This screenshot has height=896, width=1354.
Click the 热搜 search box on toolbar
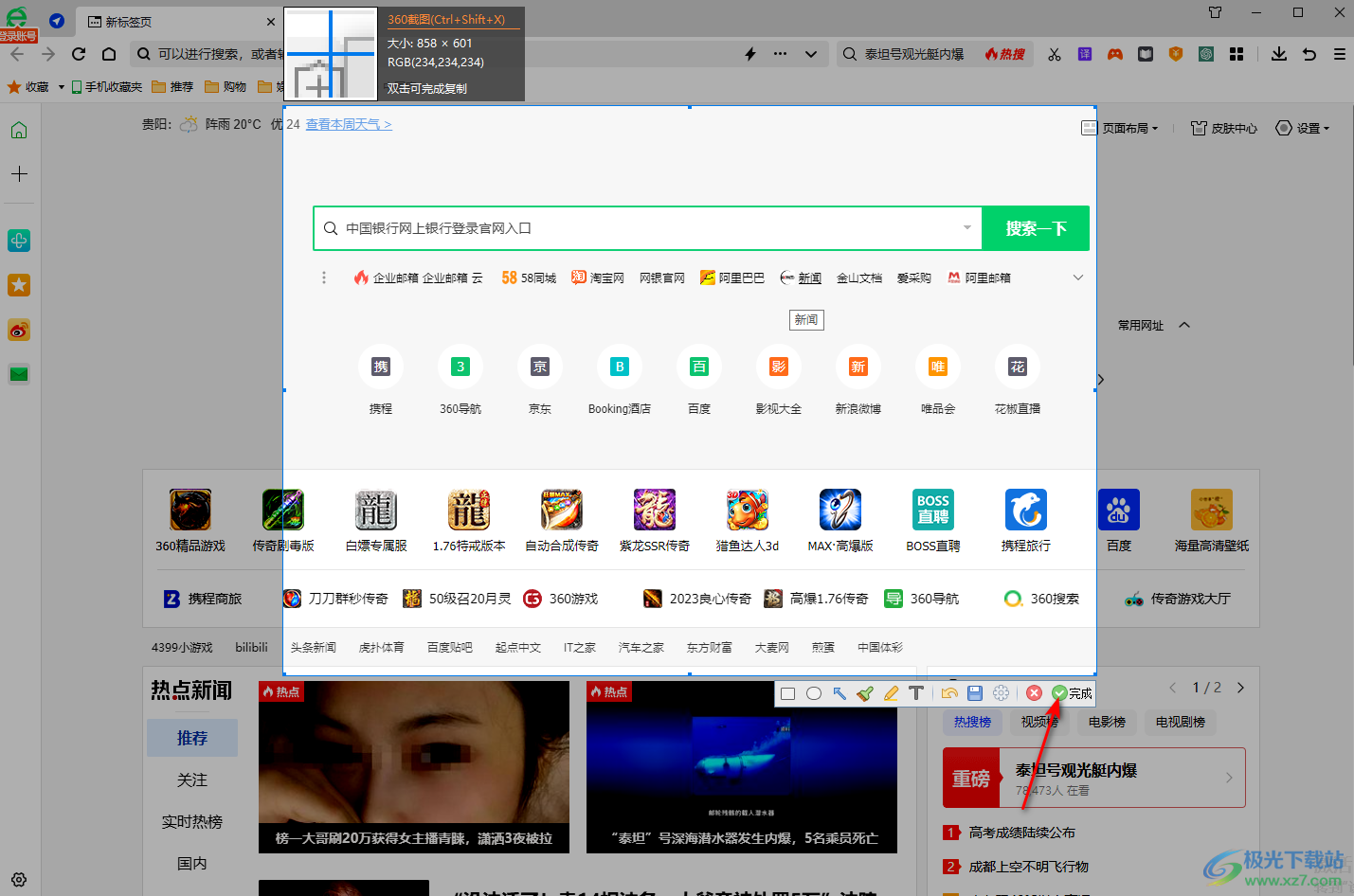pos(934,54)
